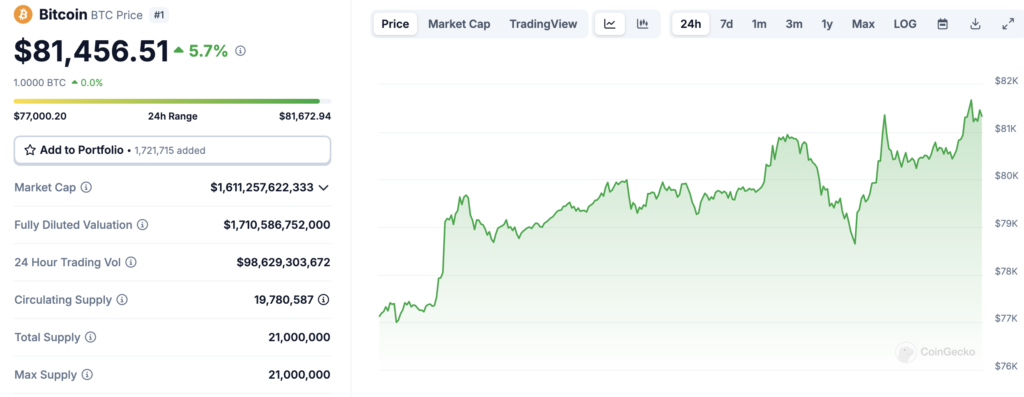Select the 7d time range
Screen dimensions: 1024x397
point(726,24)
